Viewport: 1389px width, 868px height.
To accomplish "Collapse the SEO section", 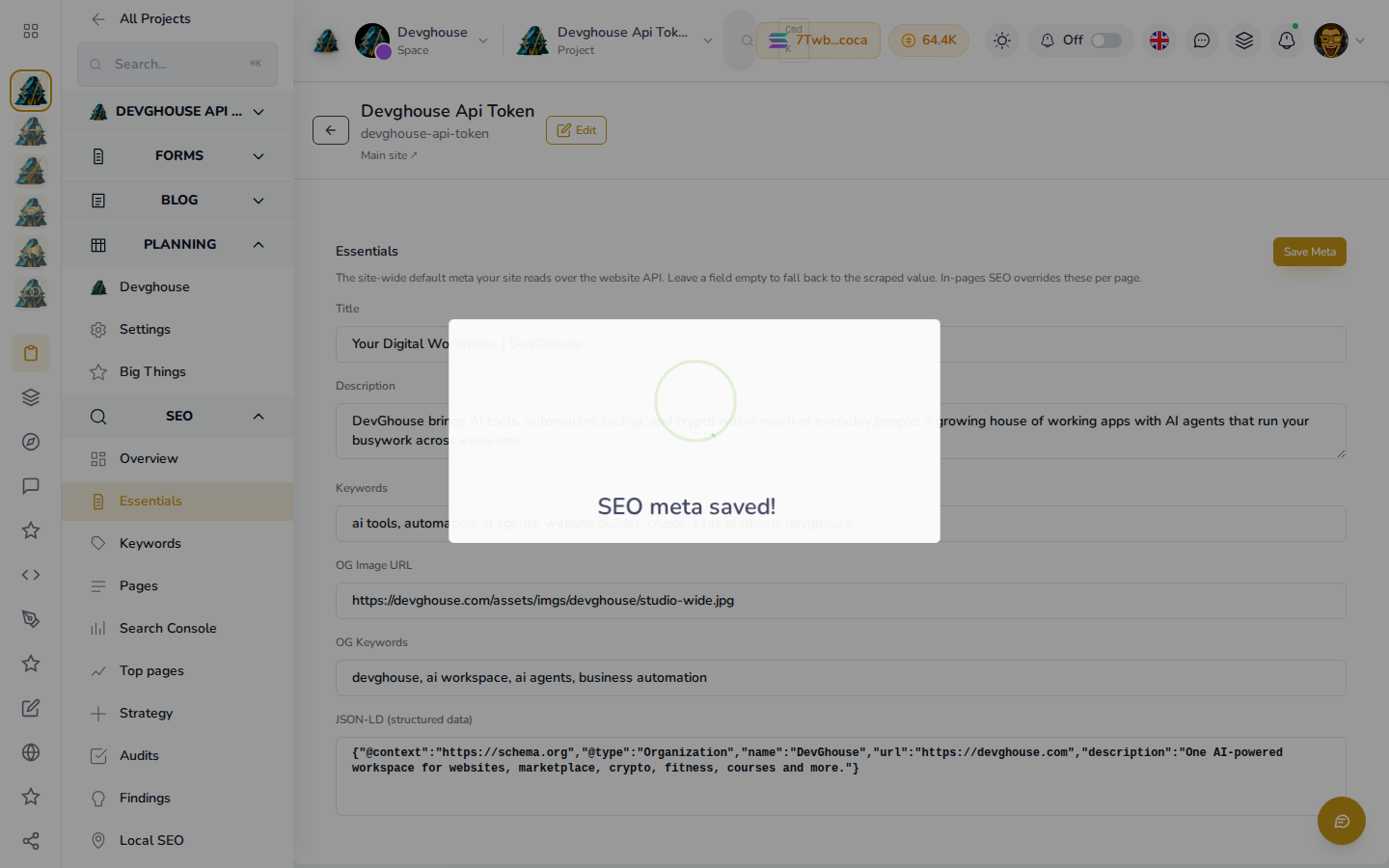I will pos(177,417).
